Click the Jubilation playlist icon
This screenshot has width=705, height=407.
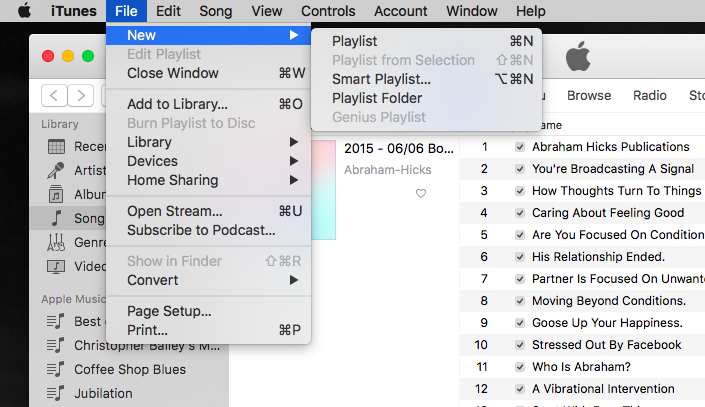click(56, 393)
